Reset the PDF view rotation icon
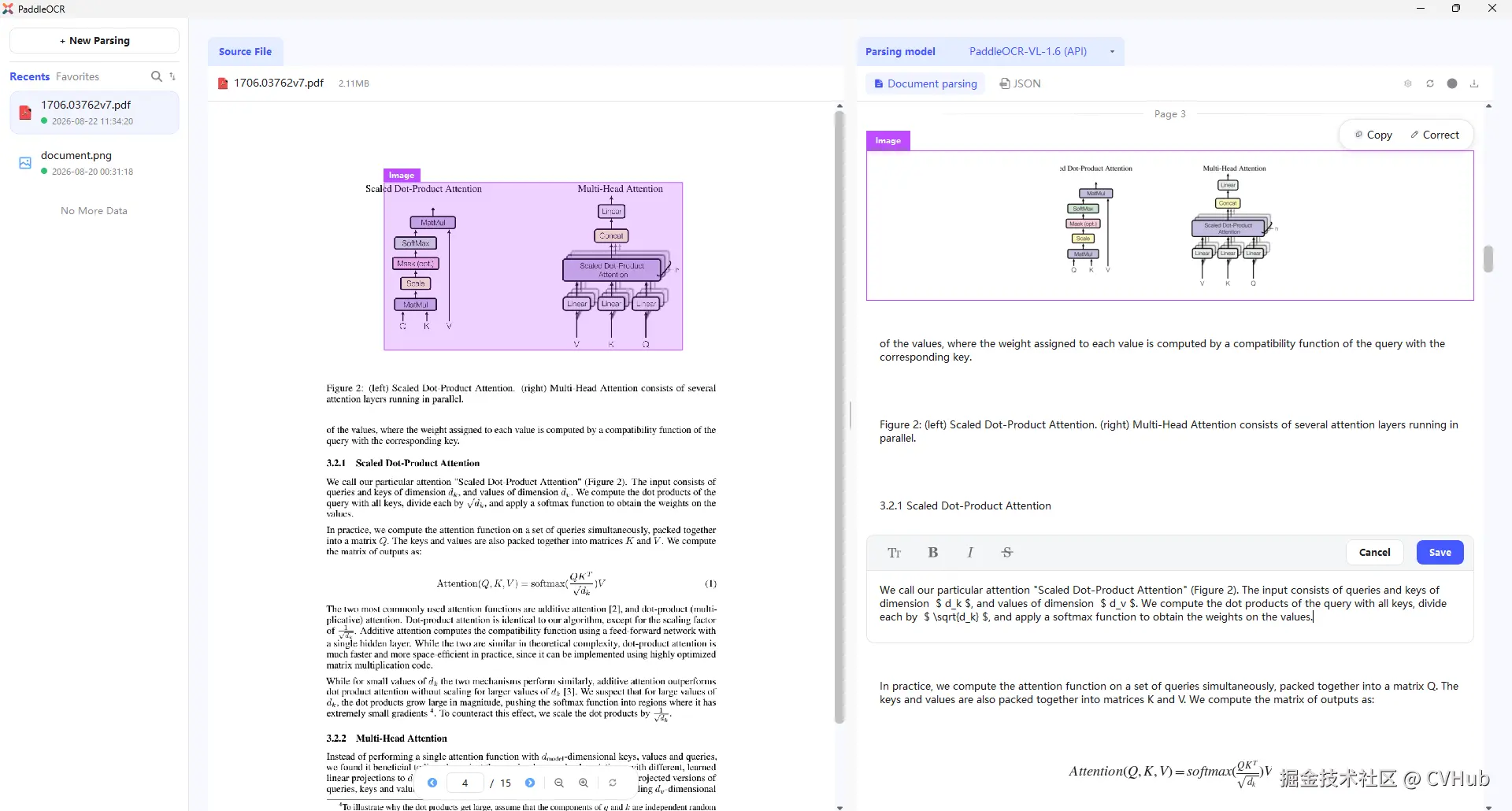The image size is (1512, 811). tap(613, 783)
